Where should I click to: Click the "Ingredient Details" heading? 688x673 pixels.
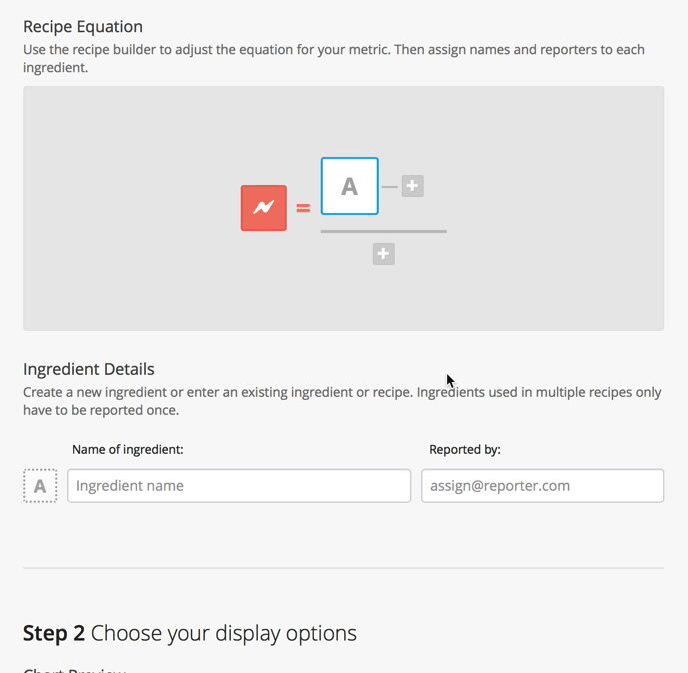(x=89, y=369)
